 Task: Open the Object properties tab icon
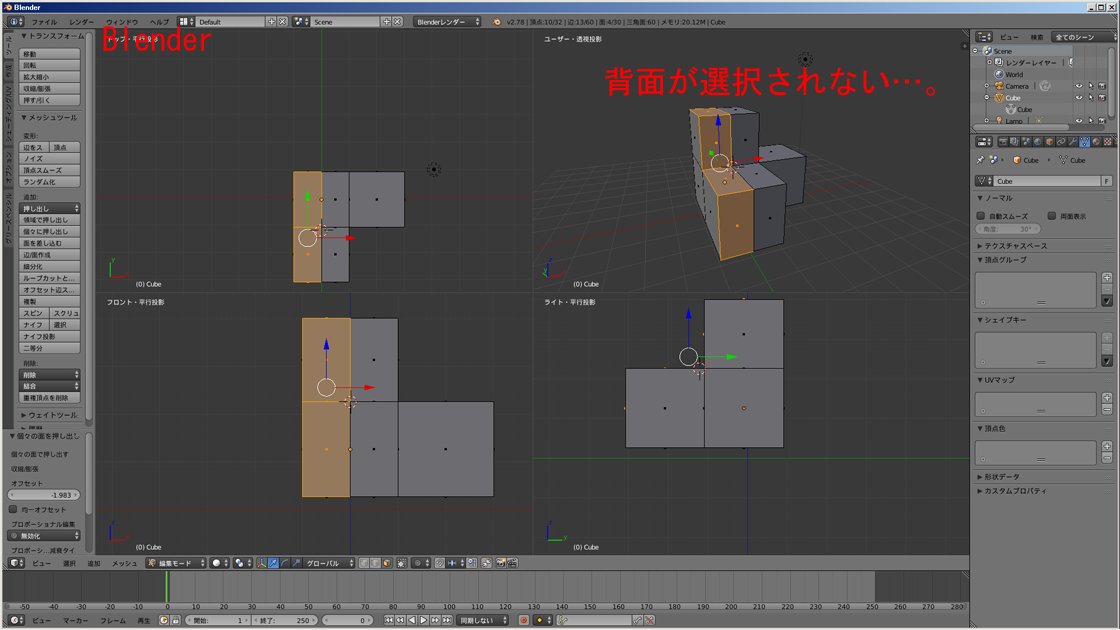pyautogui.click(x=1049, y=142)
